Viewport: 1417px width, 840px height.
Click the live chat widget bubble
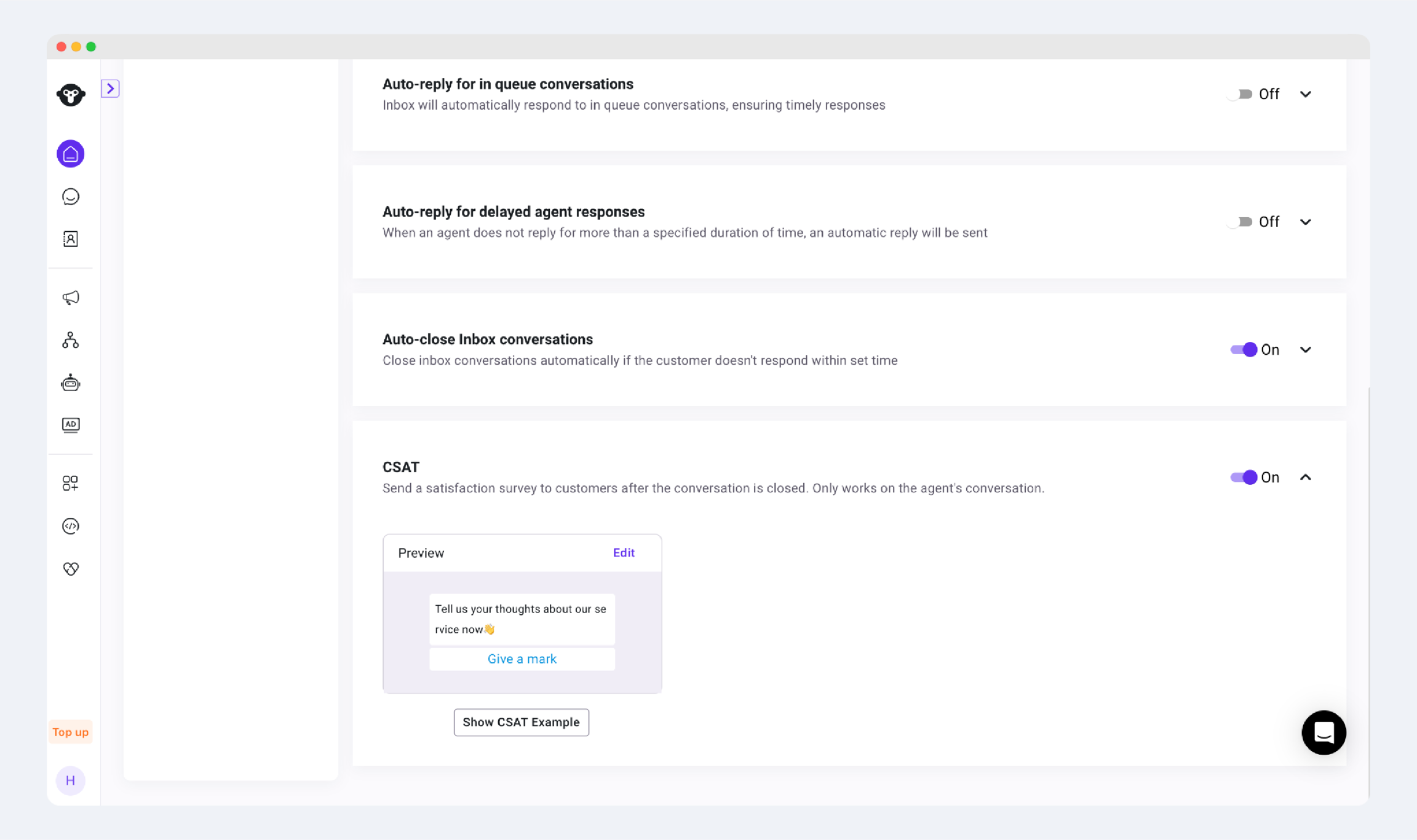(x=1324, y=732)
